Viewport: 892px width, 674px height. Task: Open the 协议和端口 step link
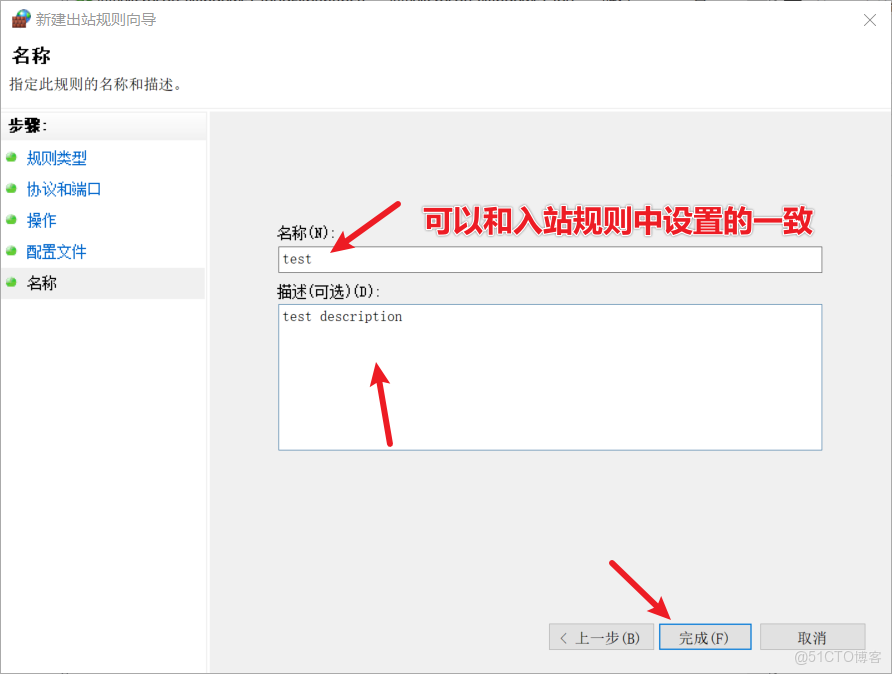64,189
